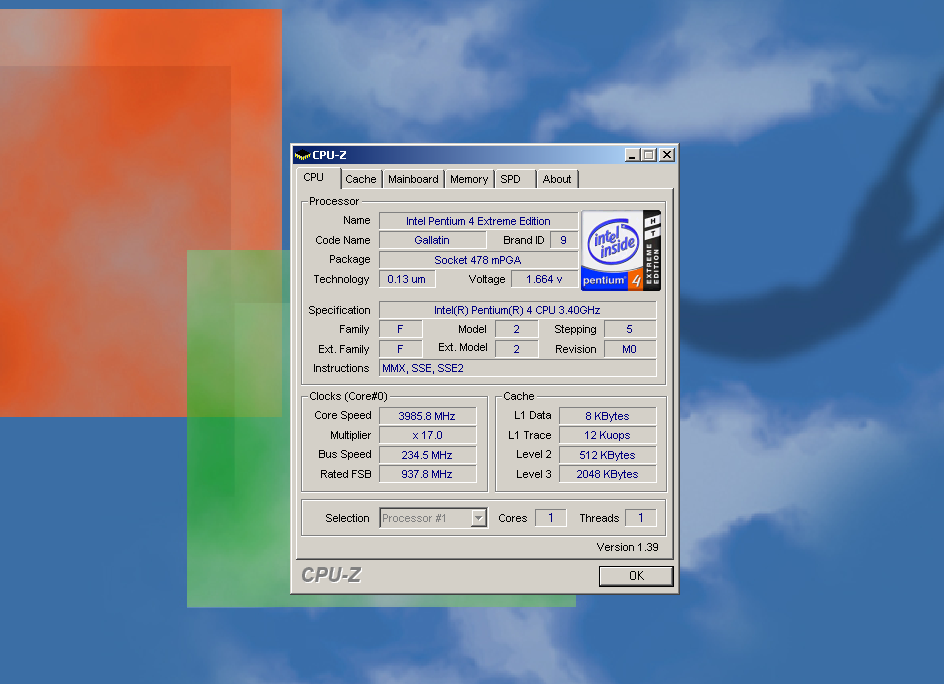
Task: Click the CPU-Z title bar application icon
Action: pos(302,155)
